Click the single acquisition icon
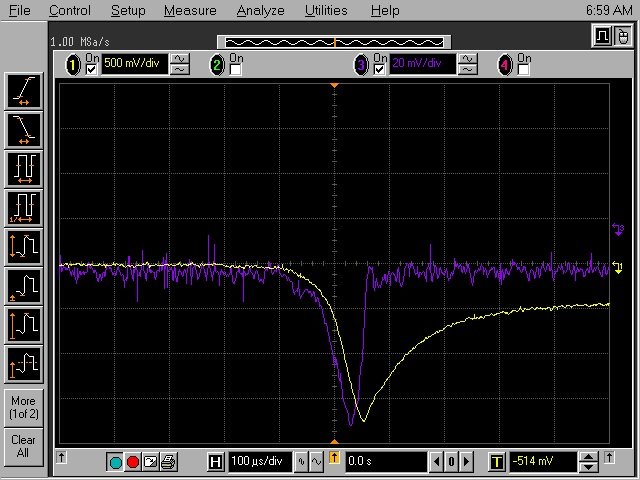This screenshot has height=480, width=640. (150, 462)
